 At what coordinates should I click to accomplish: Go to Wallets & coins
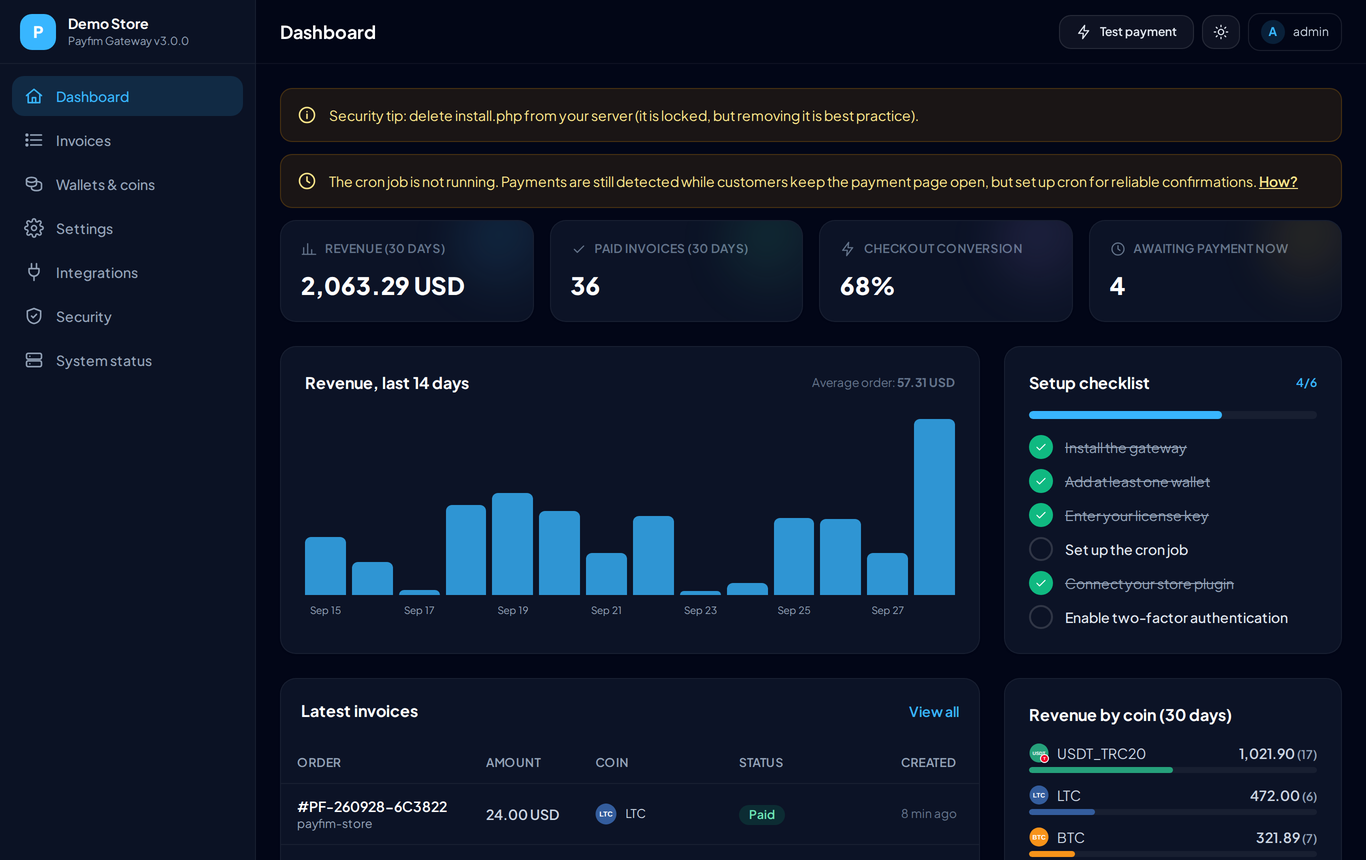(x=127, y=184)
